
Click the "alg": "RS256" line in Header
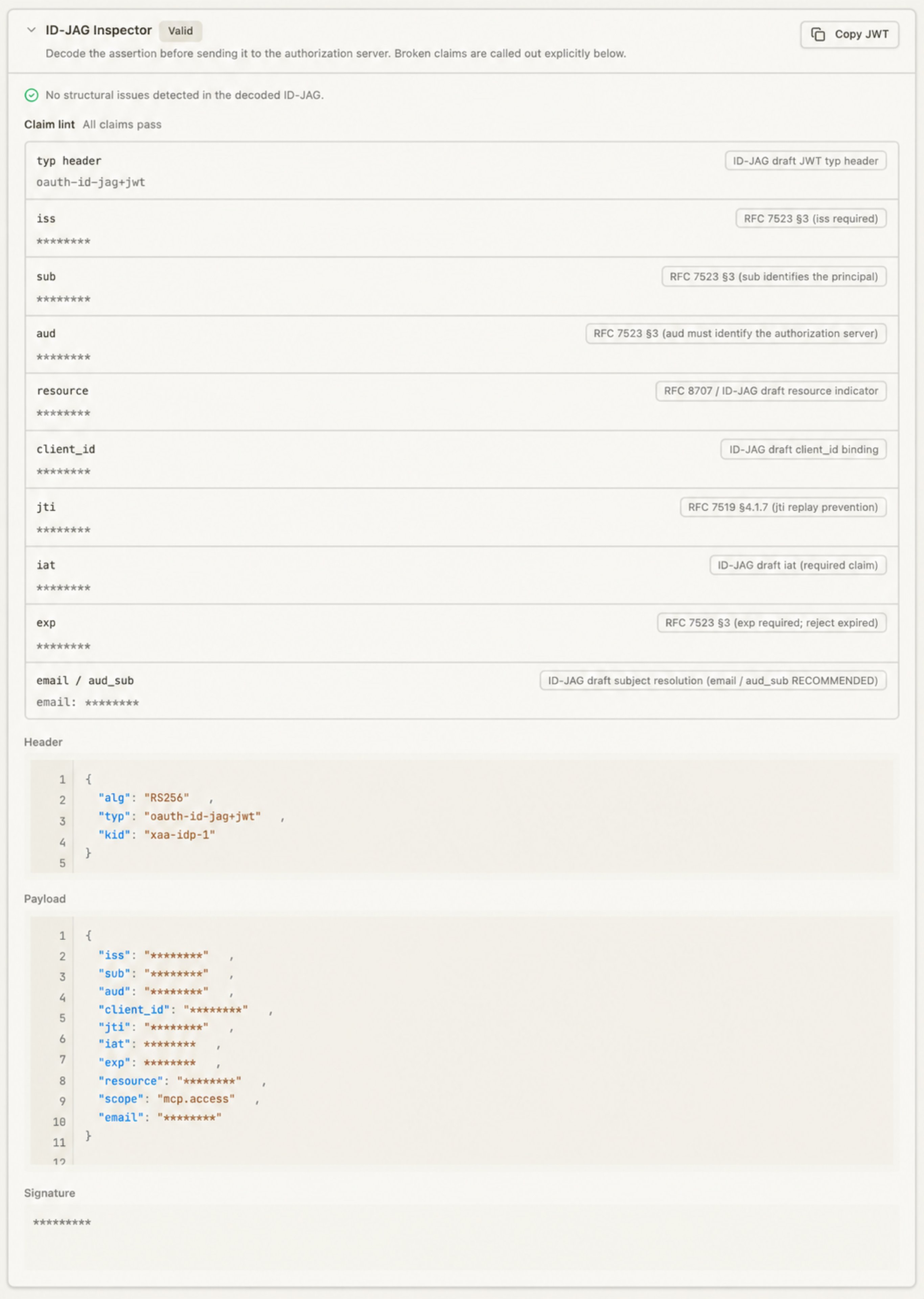click(156, 798)
